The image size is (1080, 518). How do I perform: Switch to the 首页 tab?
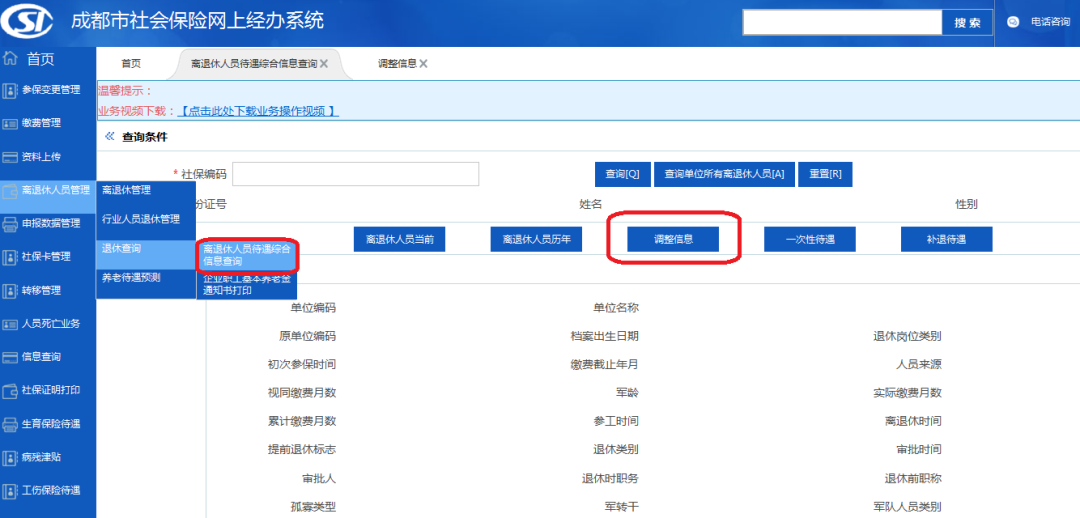(x=130, y=64)
